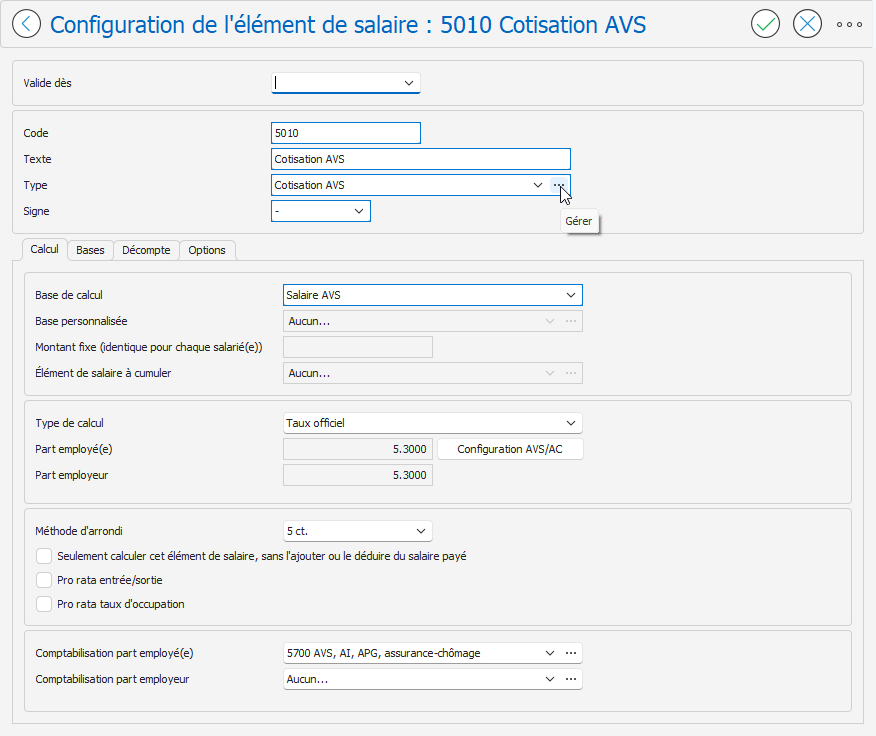Image resolution: width=876 pixels, height=736 pixels.
Task: Manage Base personnalisée with its ellipsis
Action: point(570,321)
